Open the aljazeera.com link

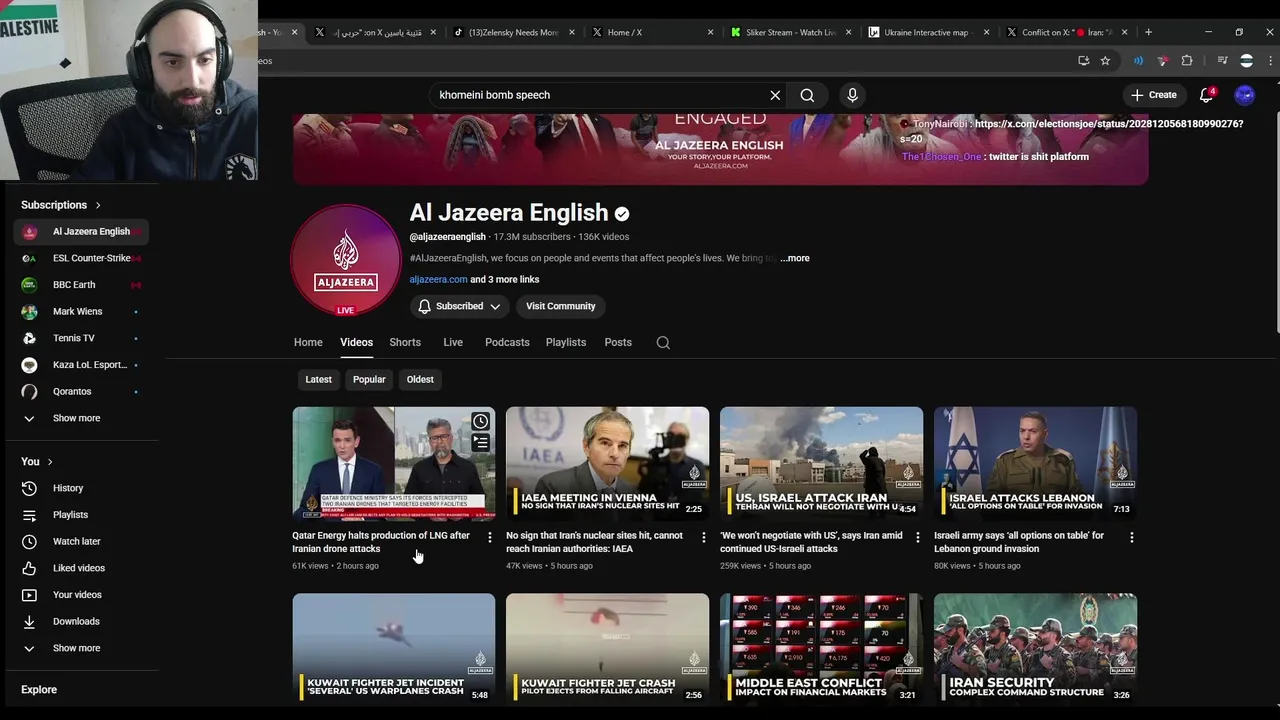click(x=438, y=279)
